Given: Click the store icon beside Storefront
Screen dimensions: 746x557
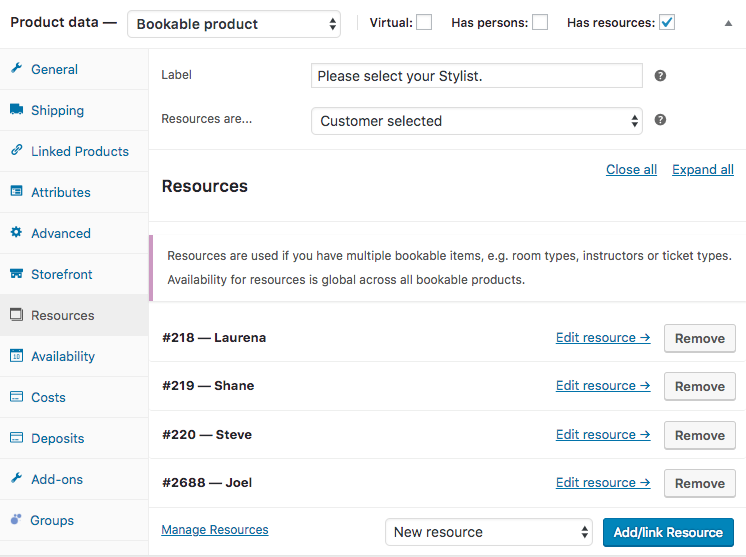Looking at the screenshot, I should (16, 274).
